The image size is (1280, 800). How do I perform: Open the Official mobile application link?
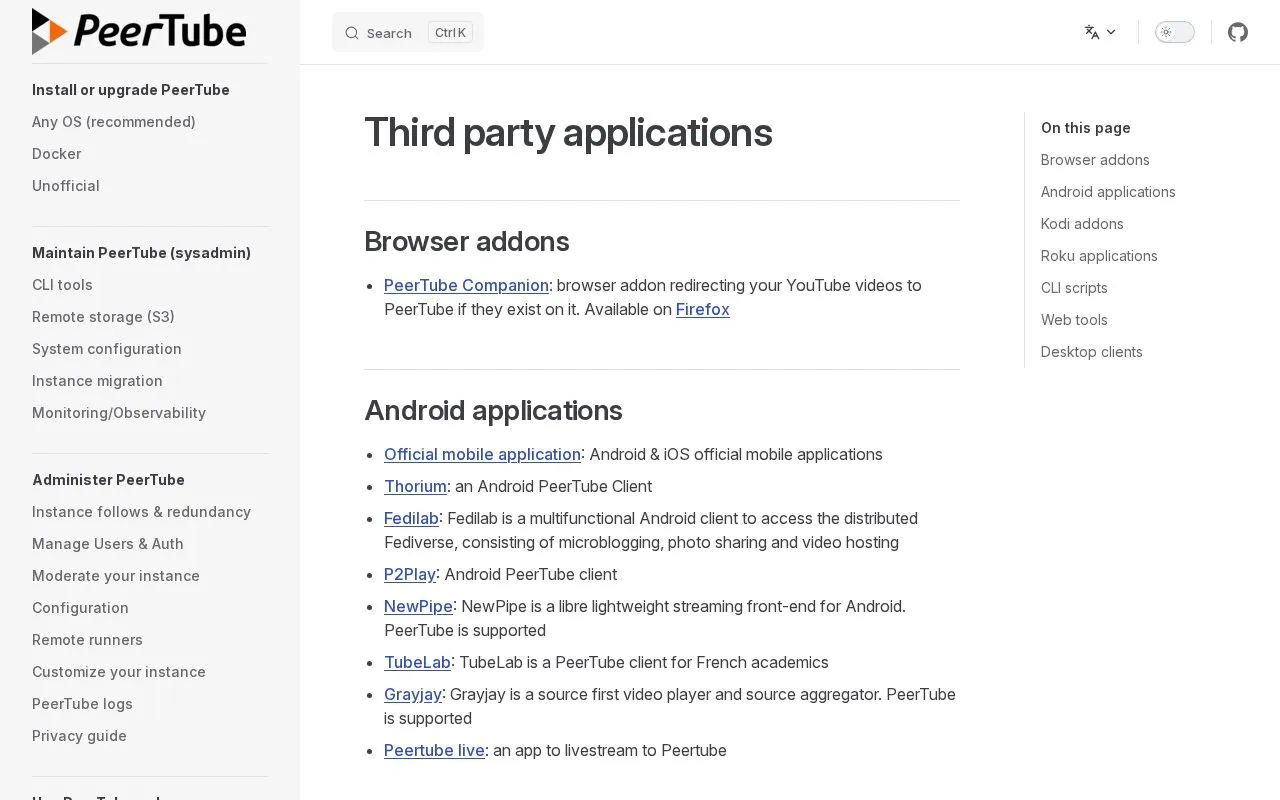(482, 454)
